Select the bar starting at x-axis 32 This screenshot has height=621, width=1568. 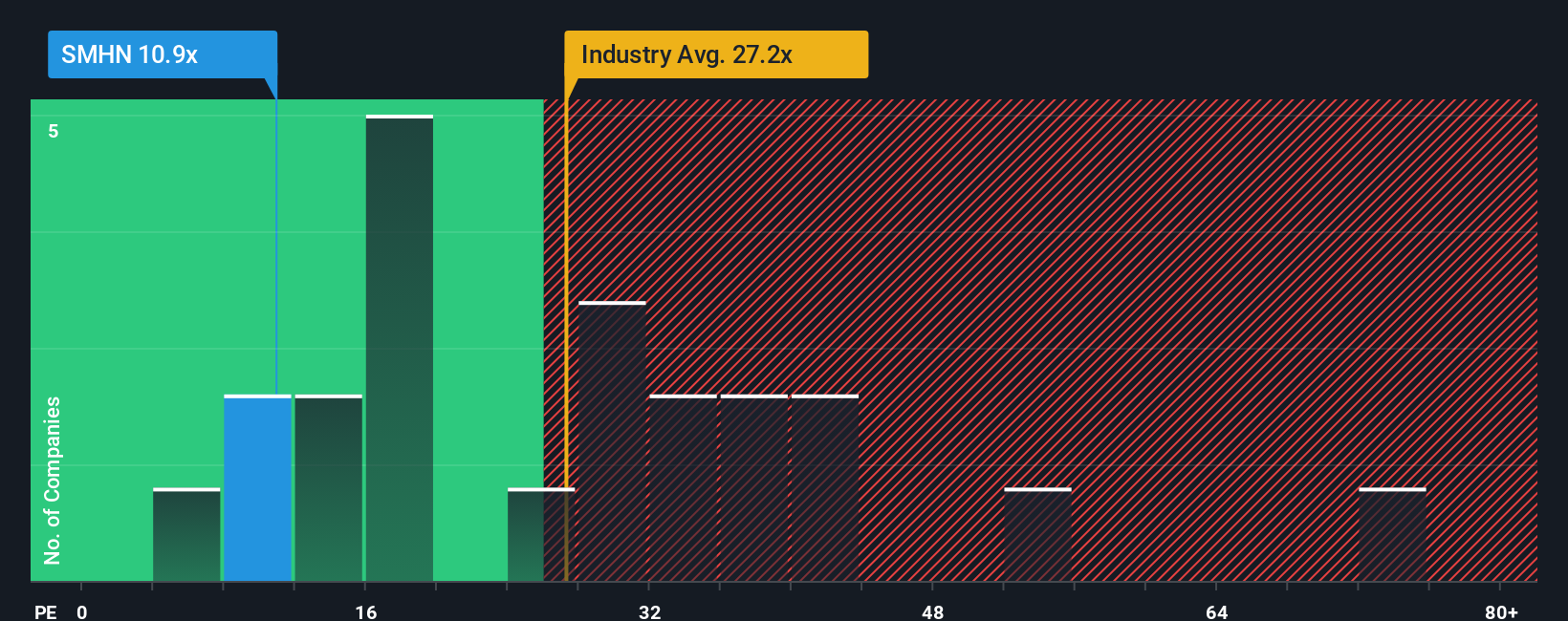click(683, 488)
